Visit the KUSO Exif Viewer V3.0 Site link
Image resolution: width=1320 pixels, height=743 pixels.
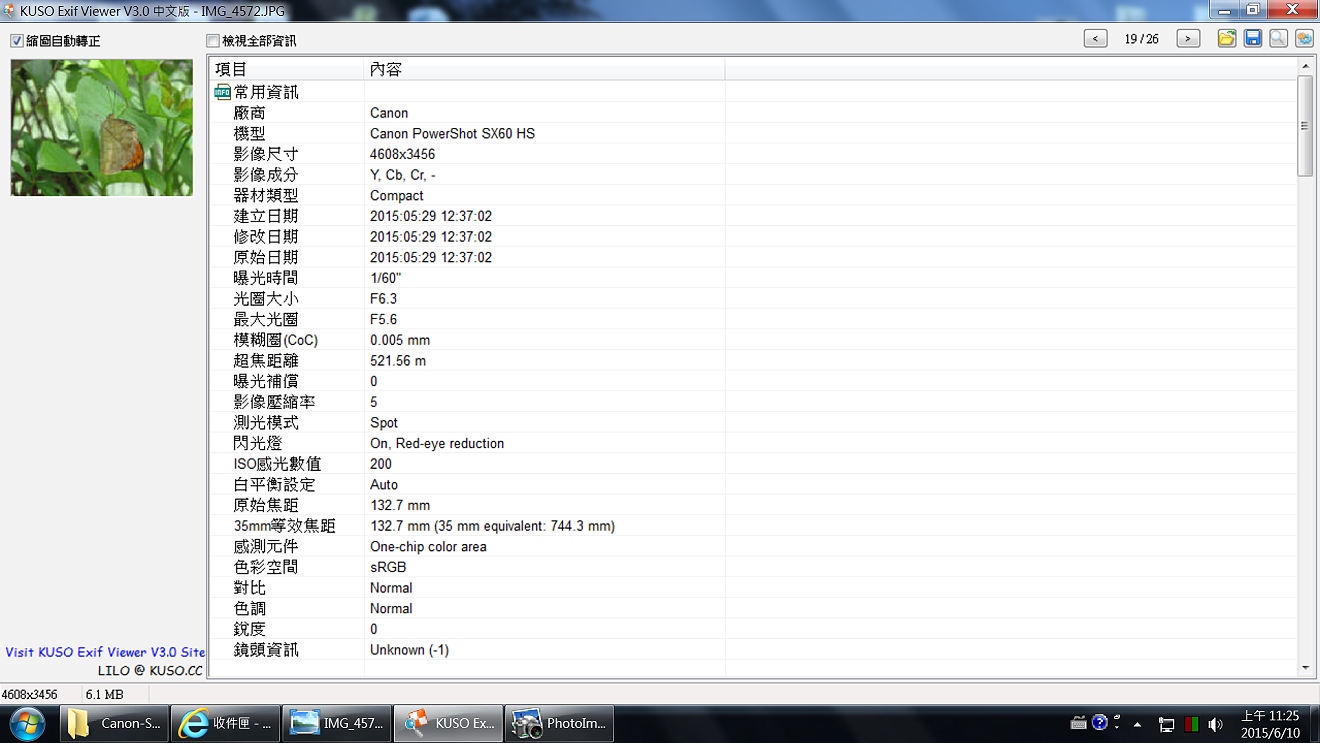tap(105, 652)
